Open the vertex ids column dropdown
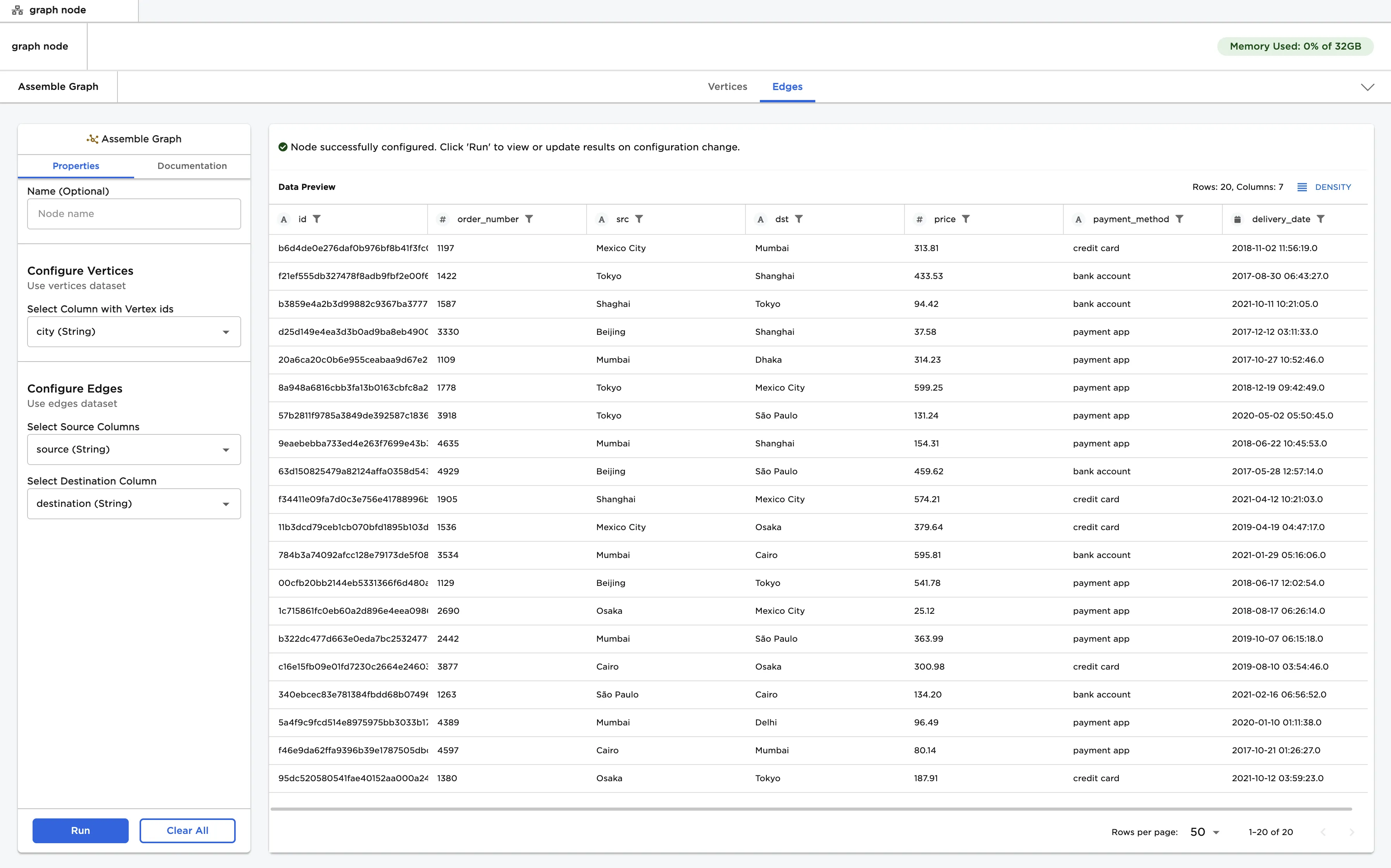 click(x=134, y=332)
